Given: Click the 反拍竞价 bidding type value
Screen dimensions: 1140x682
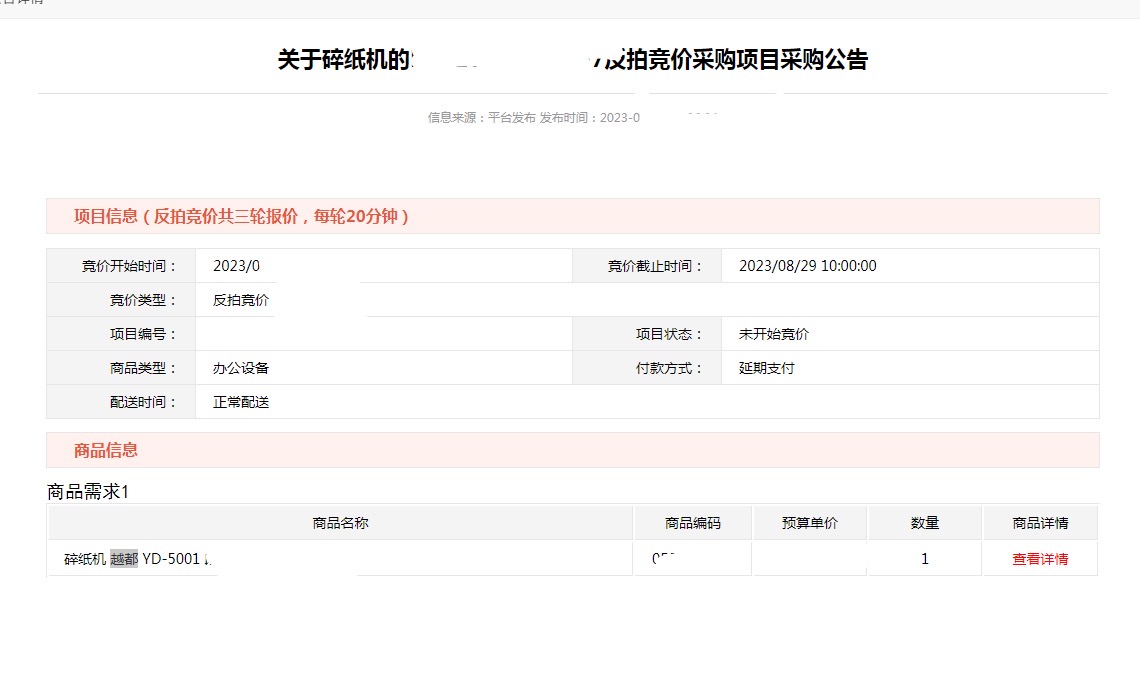Looking at the screenshot, I should pos(241,300).
